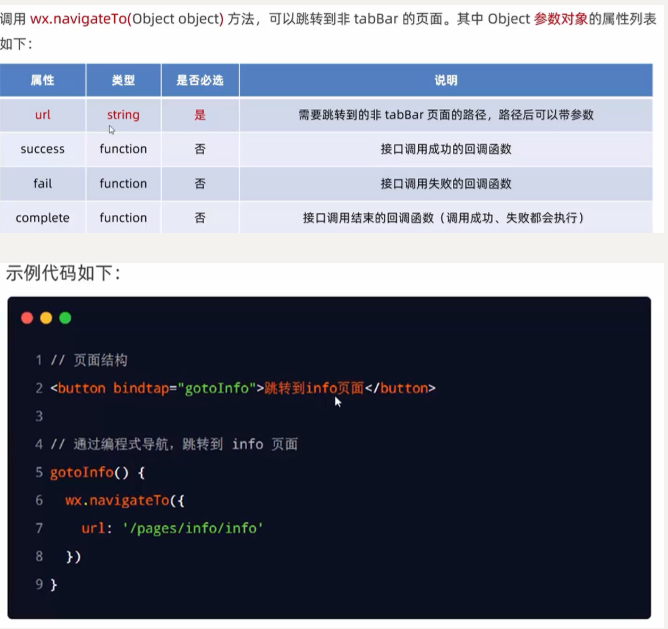Screen dimensions: 668x629
Task: Click 否 in the complete row
Action: (x=200, y=218)
